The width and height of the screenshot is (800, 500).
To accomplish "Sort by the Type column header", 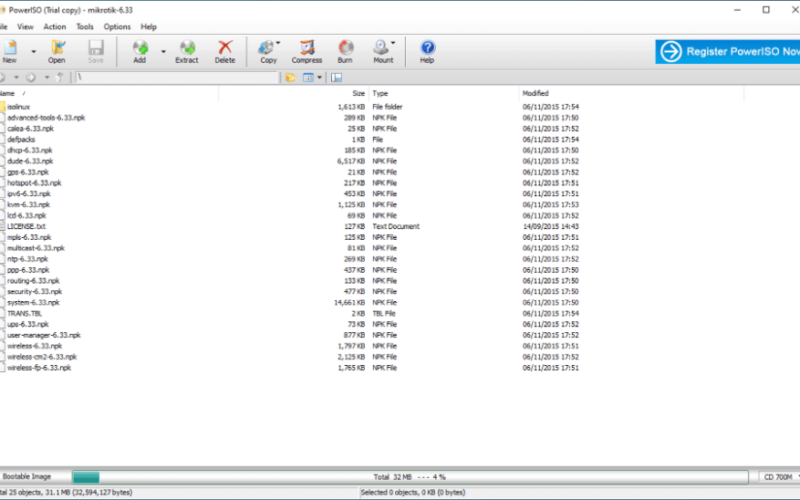I will click(x=443, y=93).
